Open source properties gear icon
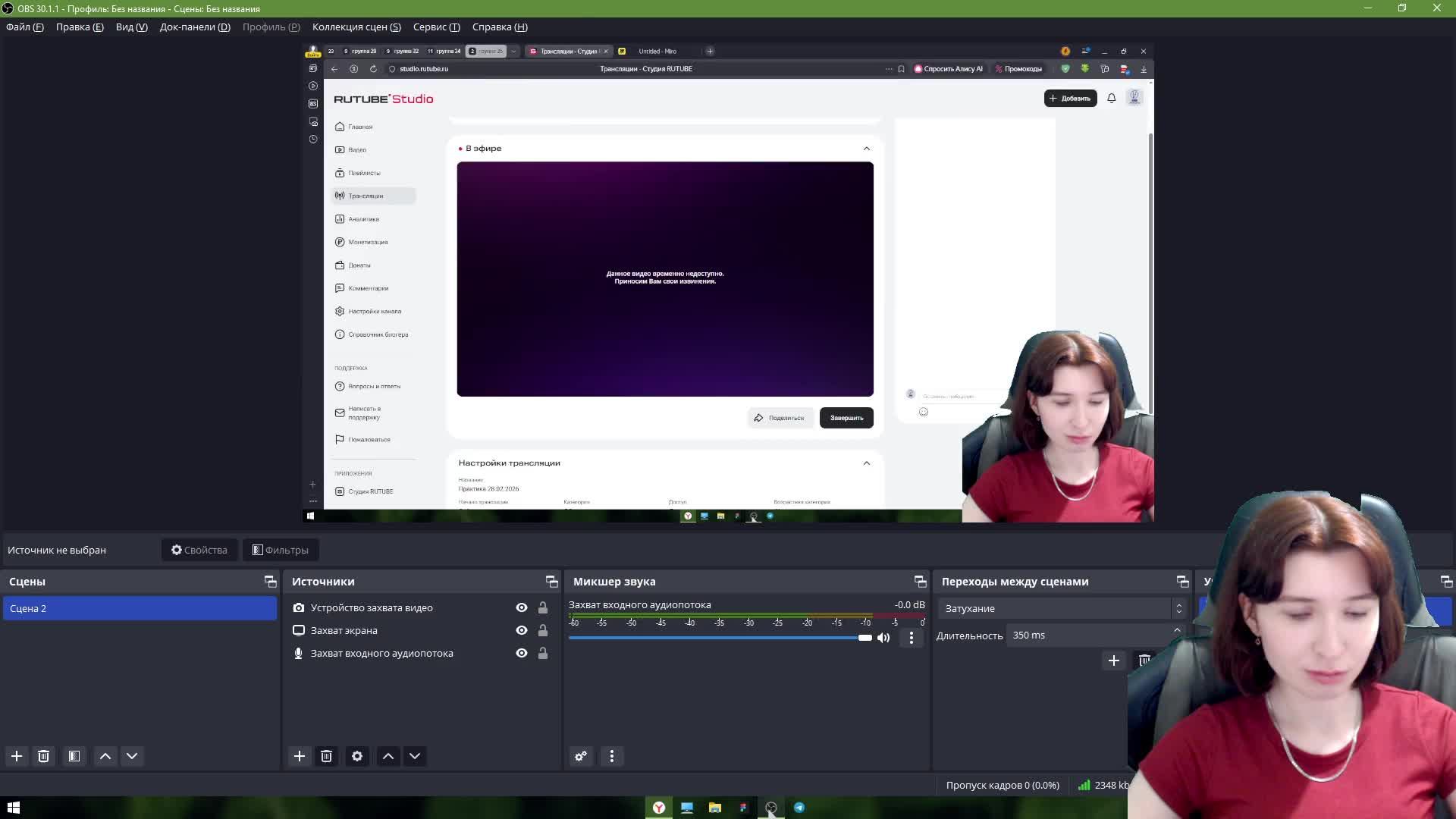Viewport: 1456px width, 819px height. (357, 756)
